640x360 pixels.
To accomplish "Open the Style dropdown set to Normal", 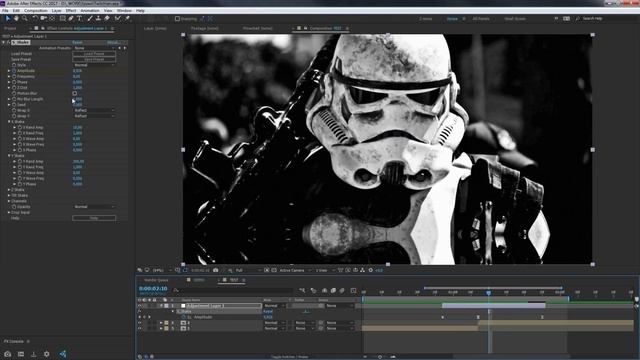I will [x=94, y=65].
